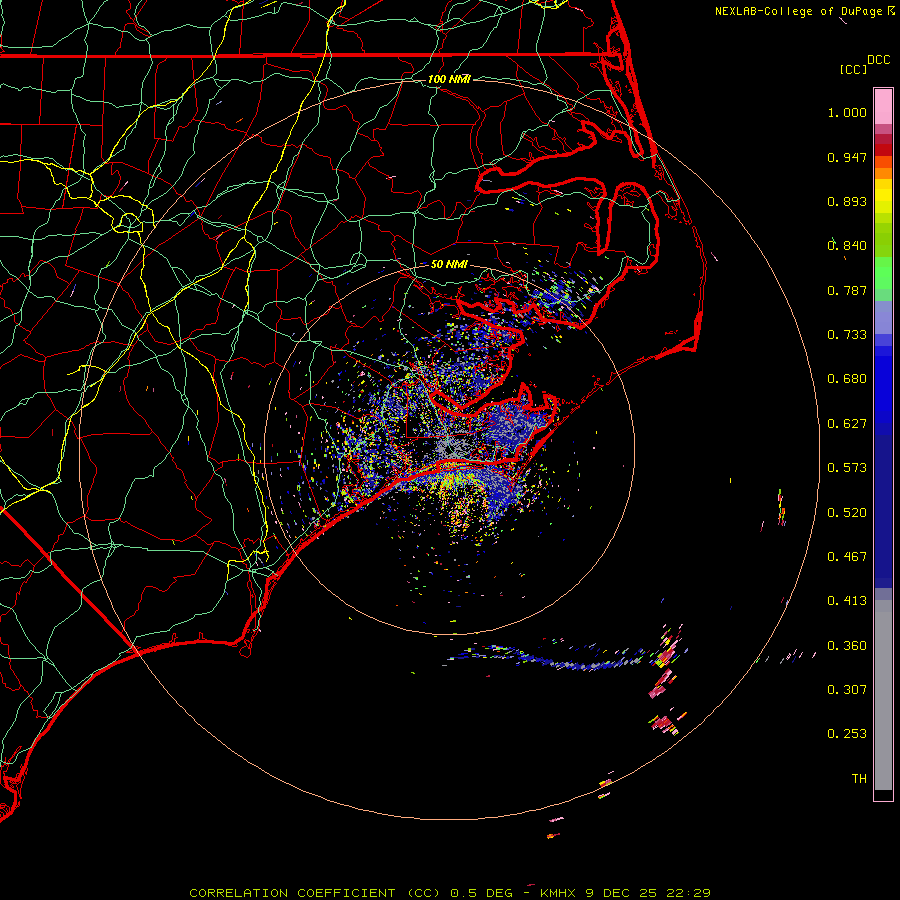The width and height of the screenshot is (900, 900).
Task: Click the [CC] unit label above the color bar
Action: pos(853,69)
